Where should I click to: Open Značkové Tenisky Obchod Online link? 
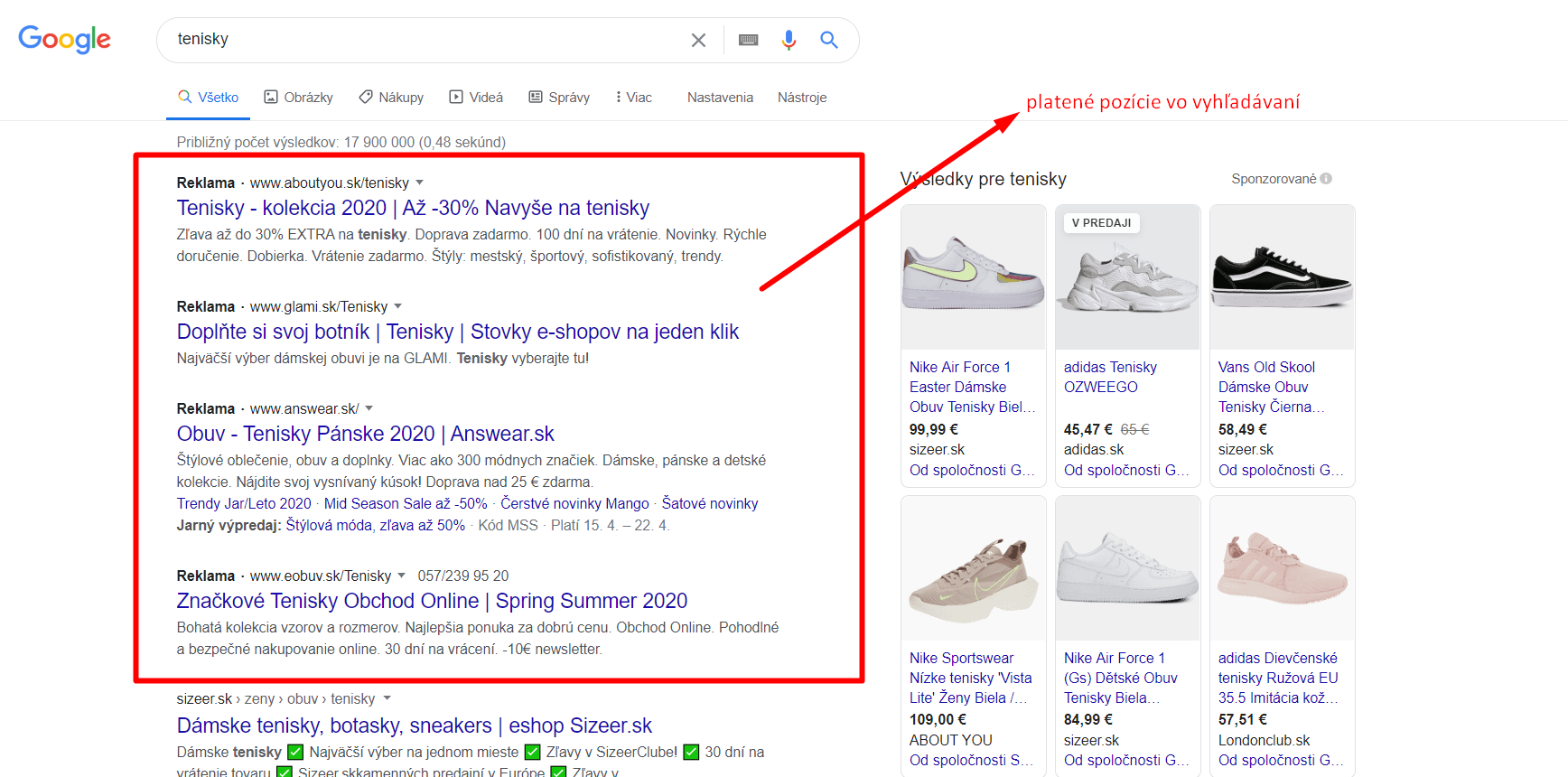432,601
